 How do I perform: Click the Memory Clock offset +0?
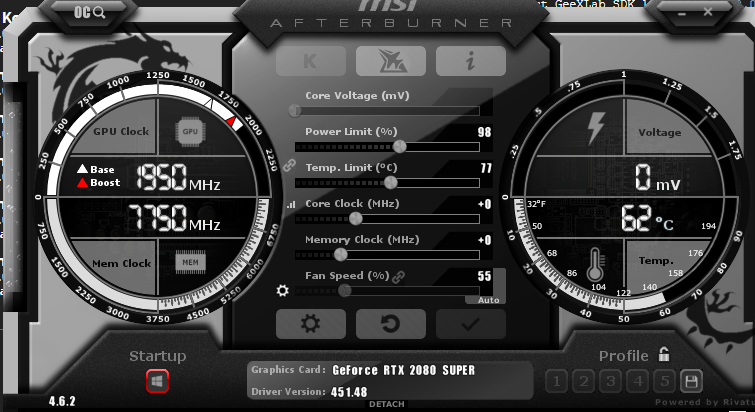[x=484, y=240]
